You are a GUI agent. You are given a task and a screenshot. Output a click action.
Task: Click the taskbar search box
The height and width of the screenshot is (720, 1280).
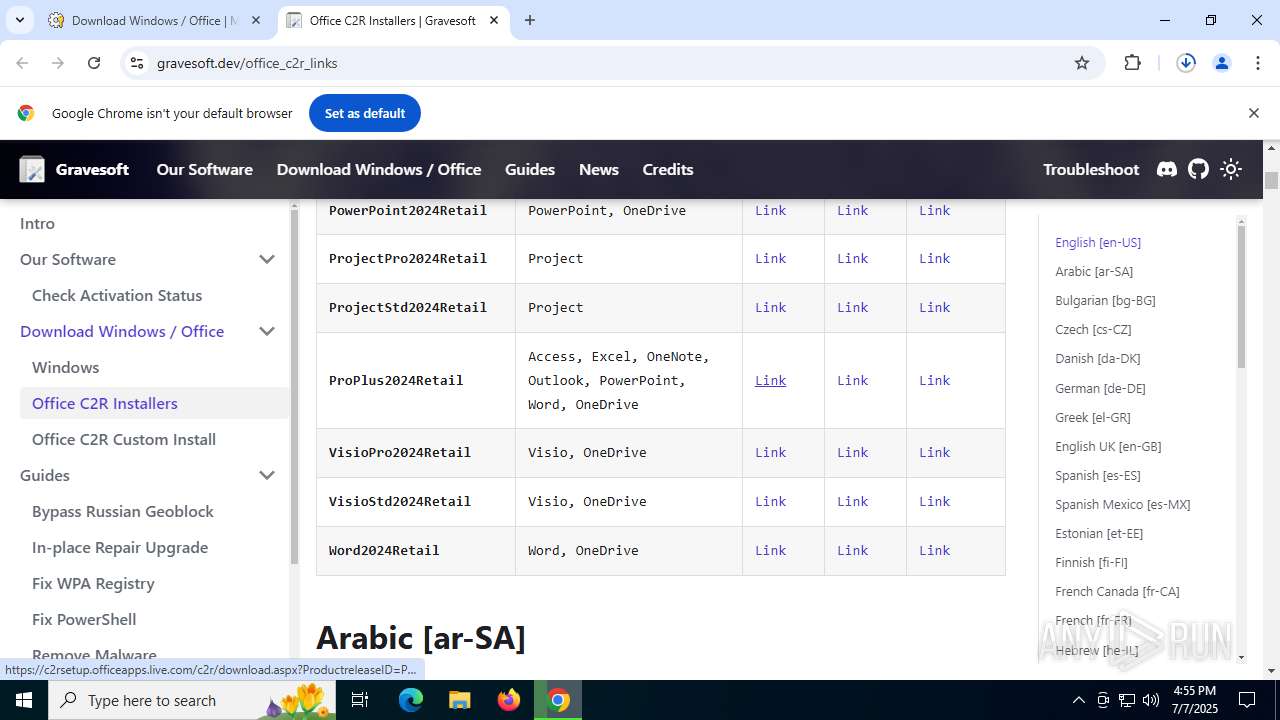192,700
